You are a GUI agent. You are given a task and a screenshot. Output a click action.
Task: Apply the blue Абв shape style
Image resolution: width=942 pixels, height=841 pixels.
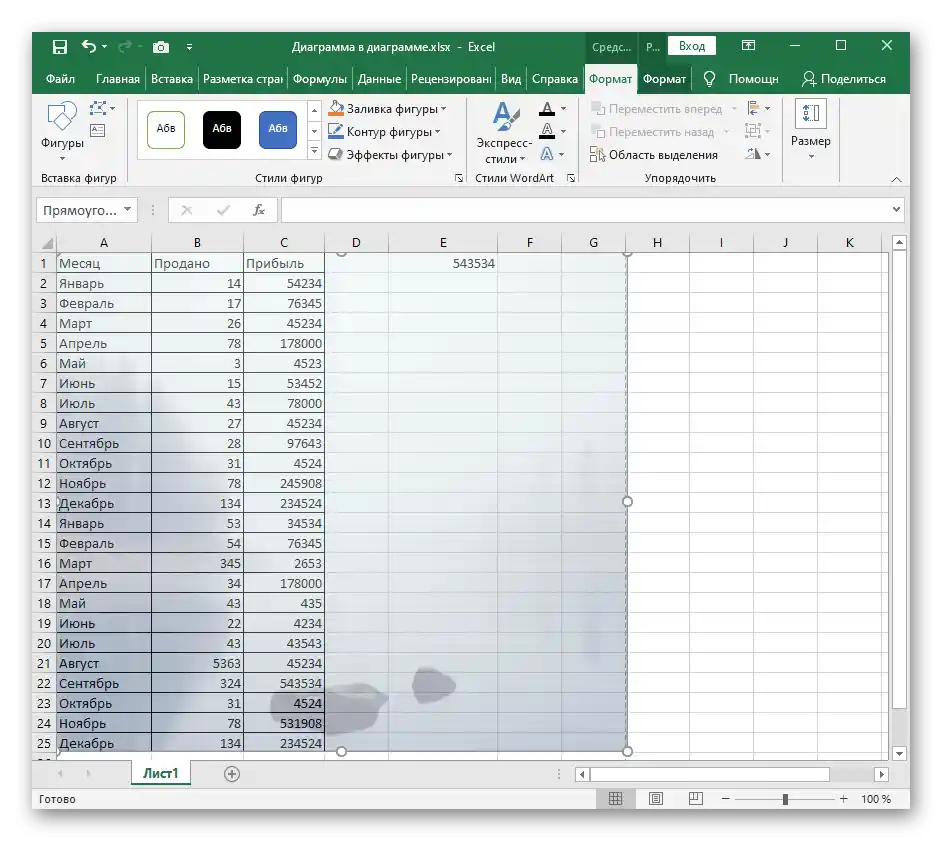pyautogui.click(x=278, y=129)
